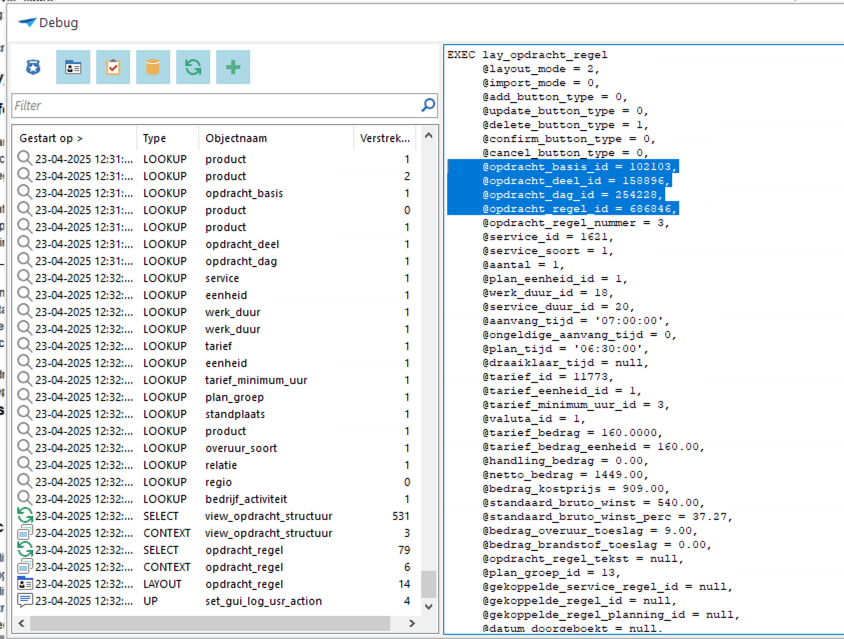Image resolution: width=844 pixels, height=639 pixels.
Task: Click the @delete_button_type = 1 line
Action: click(565, 125)
